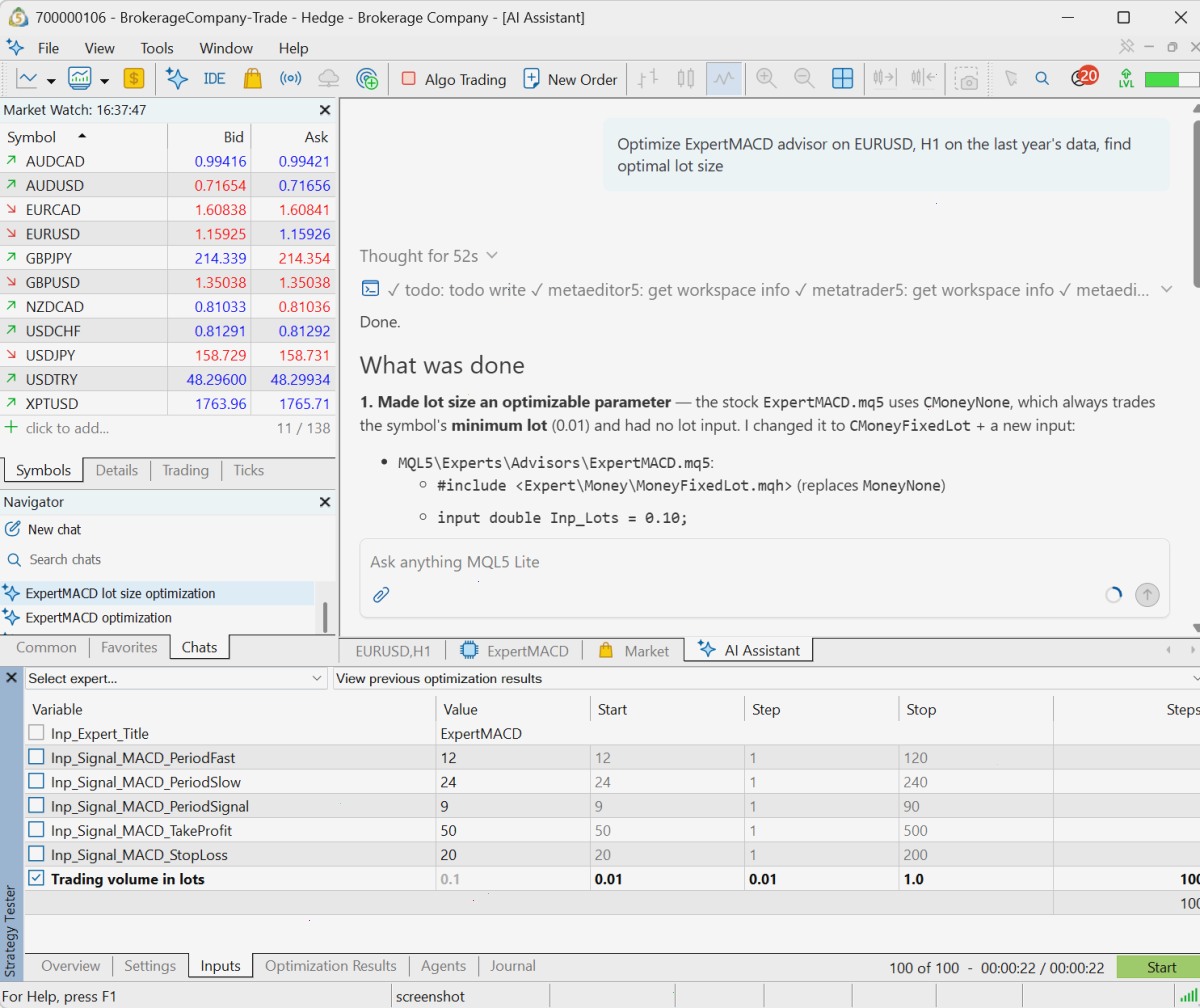The width and height of the screenshot is (1200, 1008).
Task: Uncheck the Trading volume in lots checkbox
Action: [x=36, y=879]
